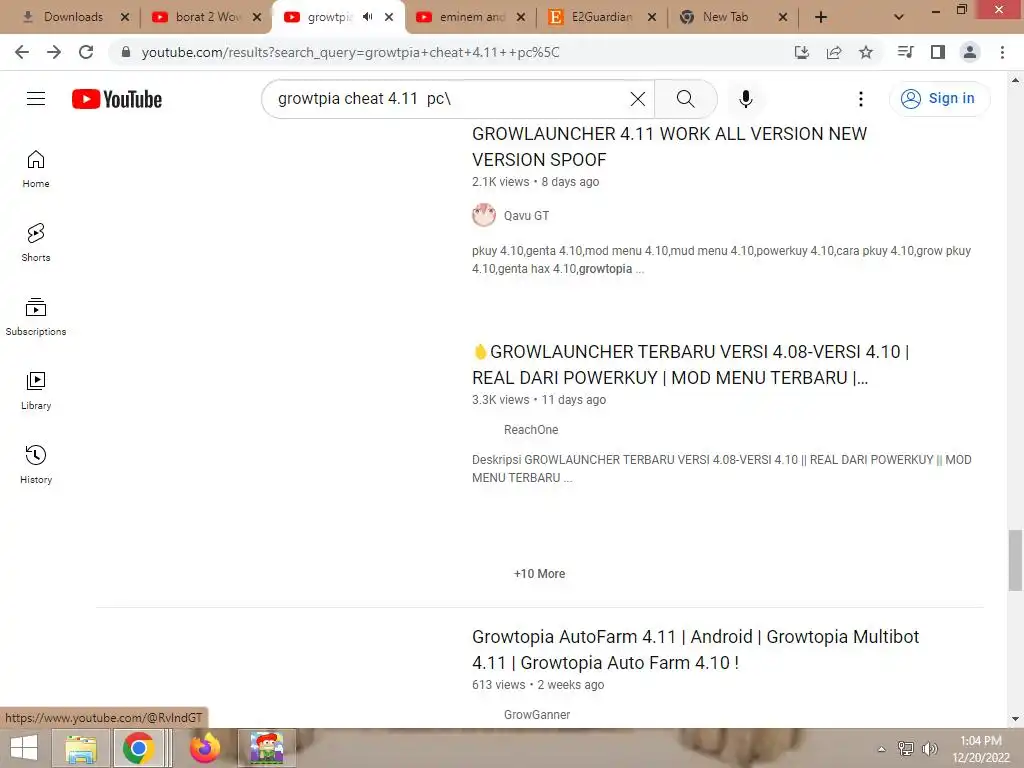The height and width of the screenshot is (768, 1024).
Task: Click the '2.1K views • 8 days ago' text
Action: pos(536,182)
